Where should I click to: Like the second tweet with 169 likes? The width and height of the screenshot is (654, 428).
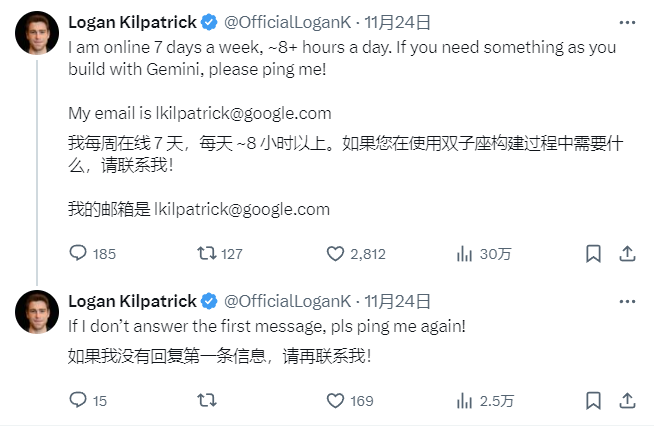click(x=335, y=400)
